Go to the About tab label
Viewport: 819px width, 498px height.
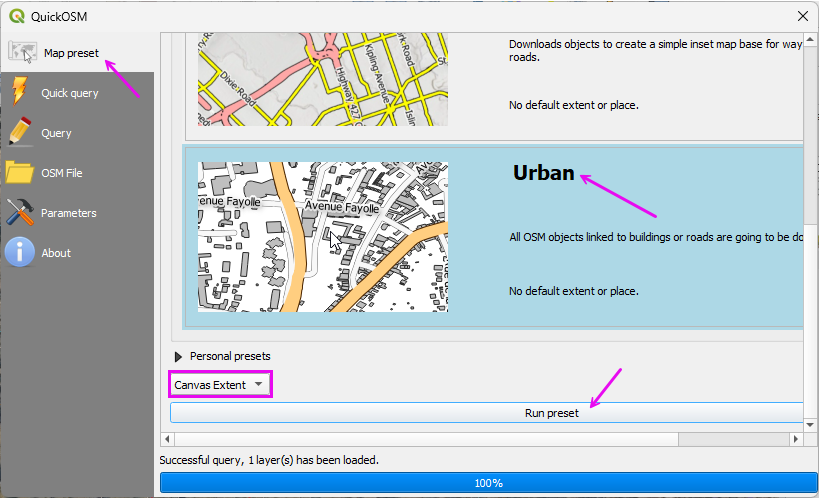point(56,253)
